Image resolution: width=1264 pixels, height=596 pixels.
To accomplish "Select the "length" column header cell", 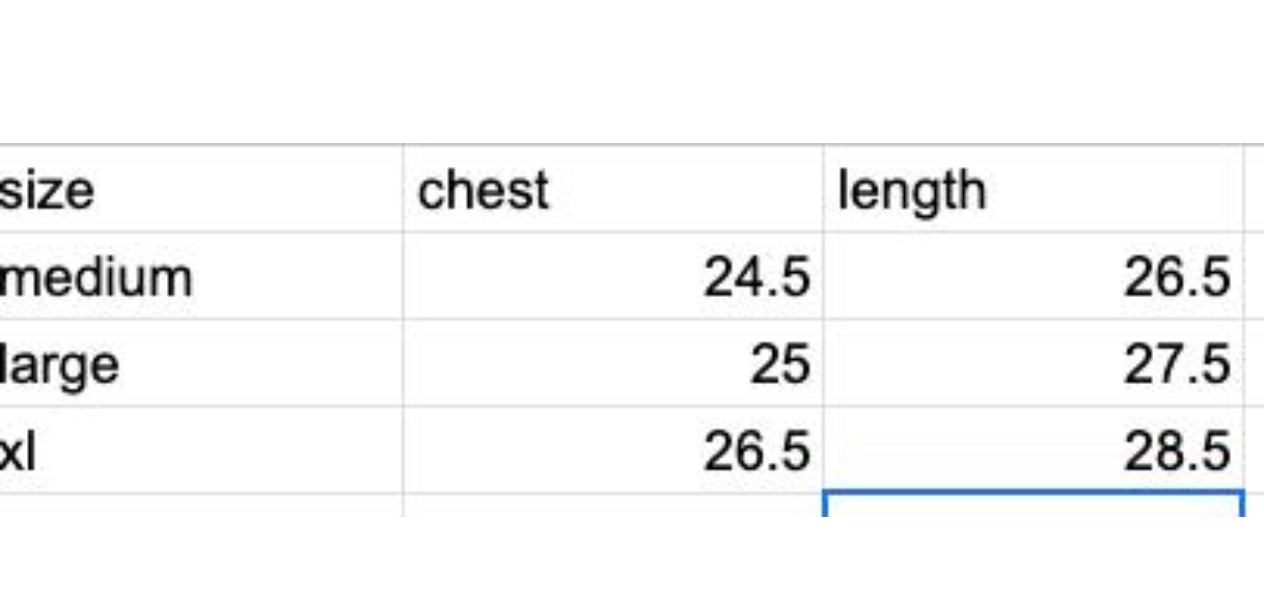I will click(x=1032, y=189).
